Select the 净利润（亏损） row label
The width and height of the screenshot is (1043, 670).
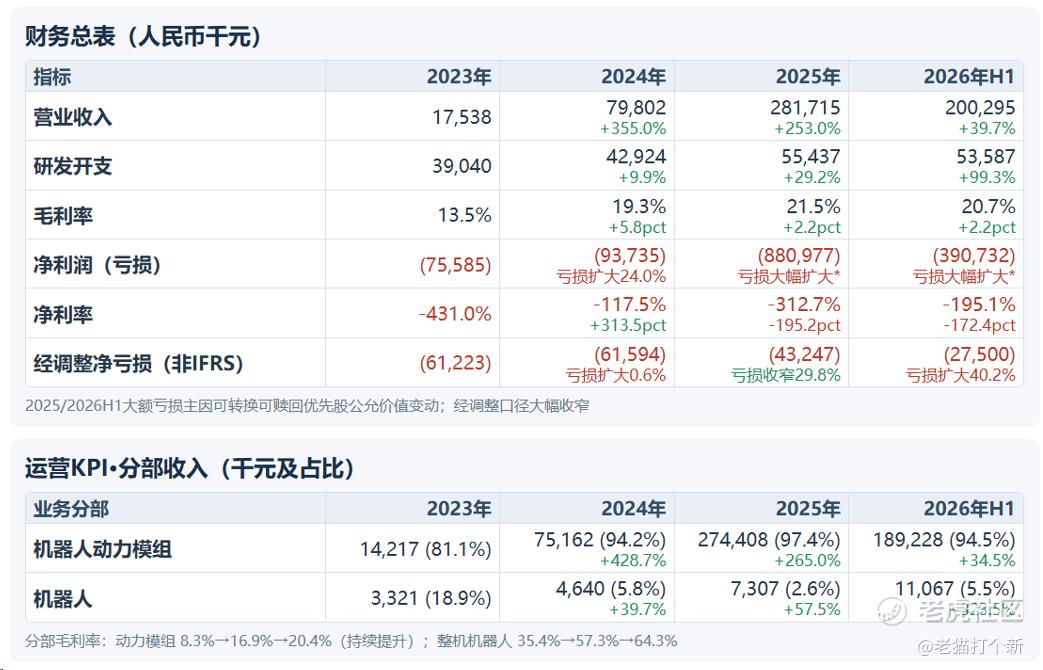tap(97, 265)
